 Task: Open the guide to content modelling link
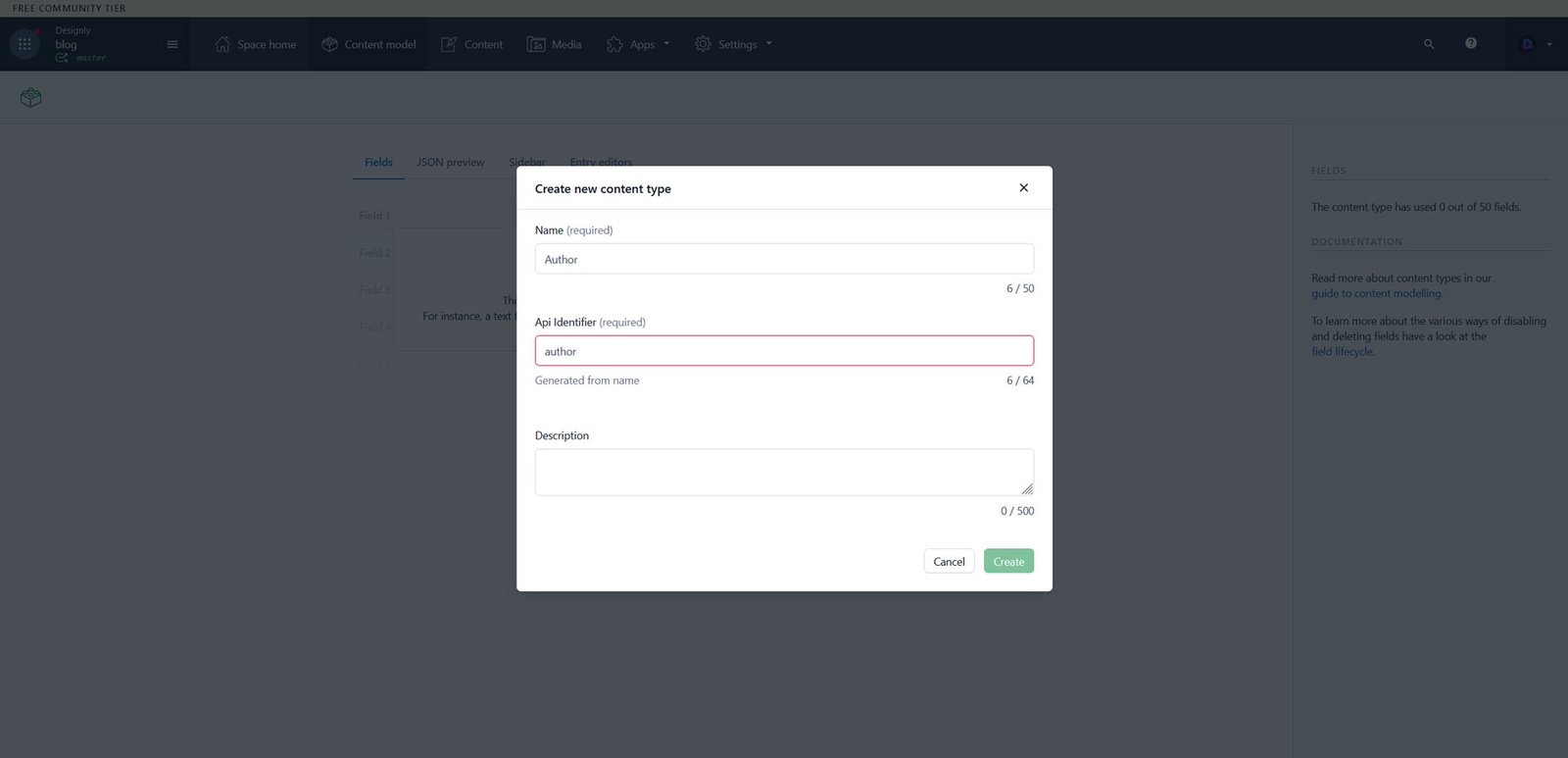point(1376,293)
